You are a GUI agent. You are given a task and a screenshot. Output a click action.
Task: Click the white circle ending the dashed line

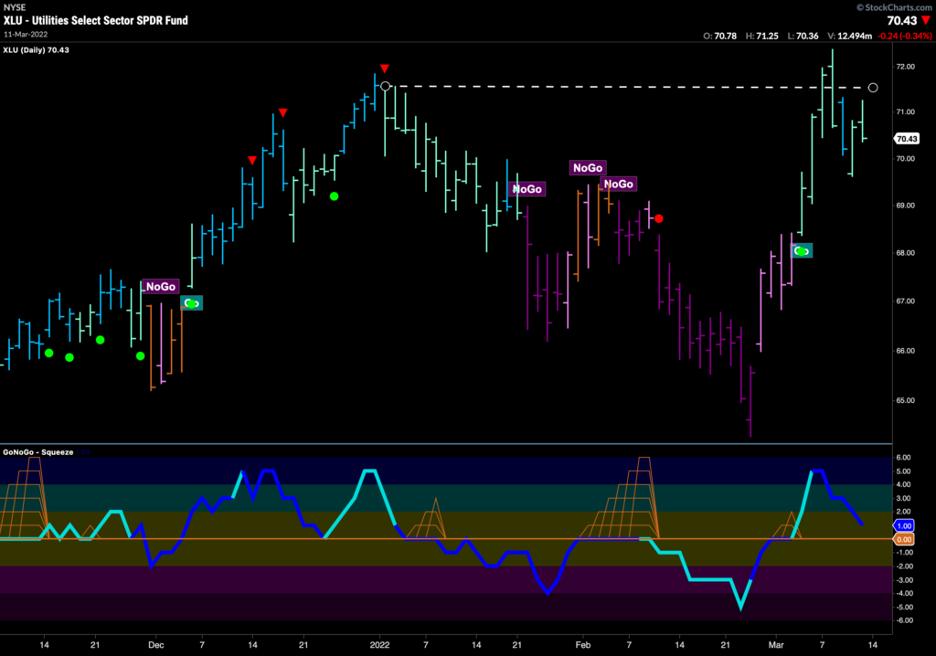873,88
